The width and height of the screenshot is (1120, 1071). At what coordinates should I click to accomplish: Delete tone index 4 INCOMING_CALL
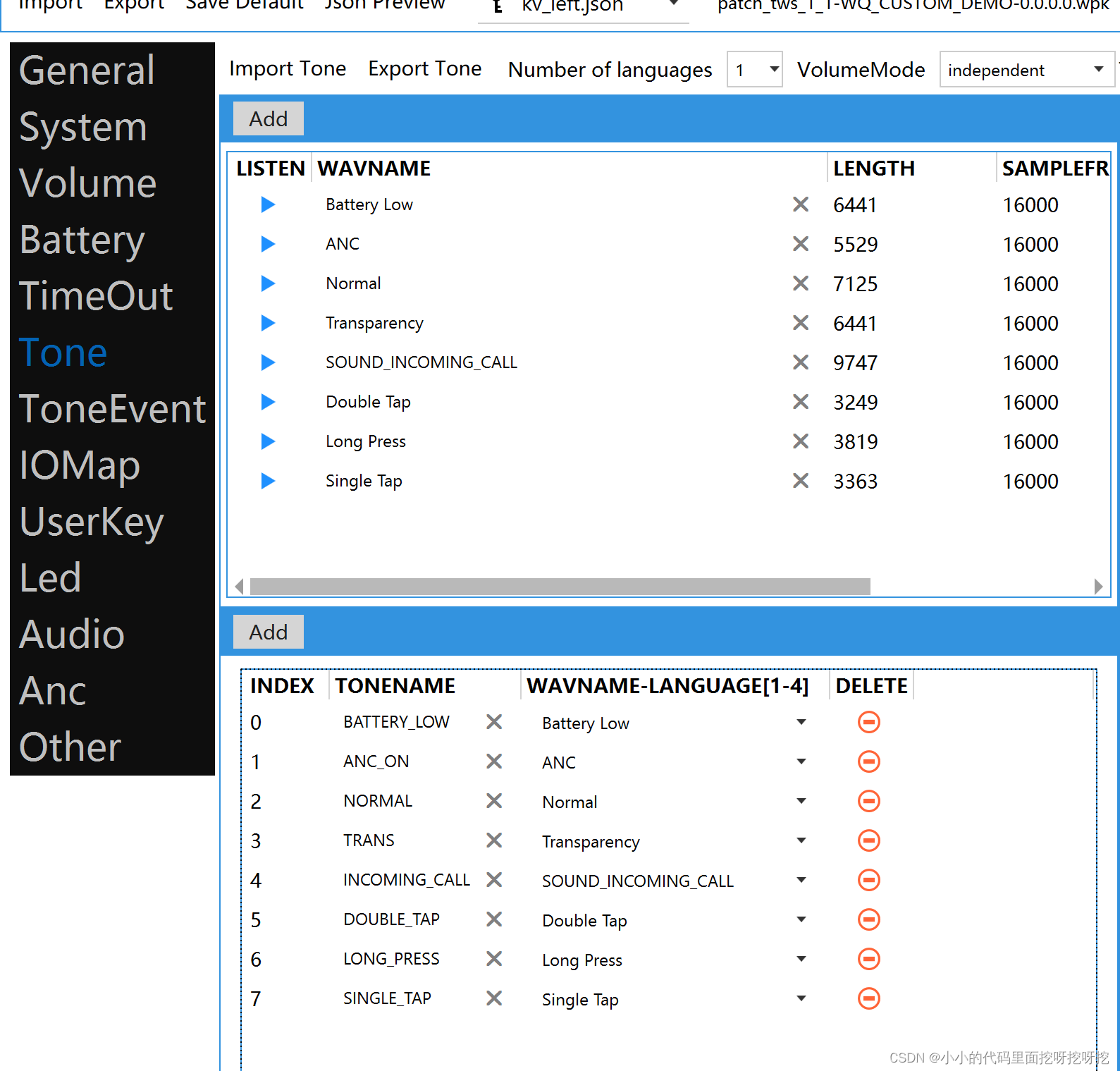869,880
